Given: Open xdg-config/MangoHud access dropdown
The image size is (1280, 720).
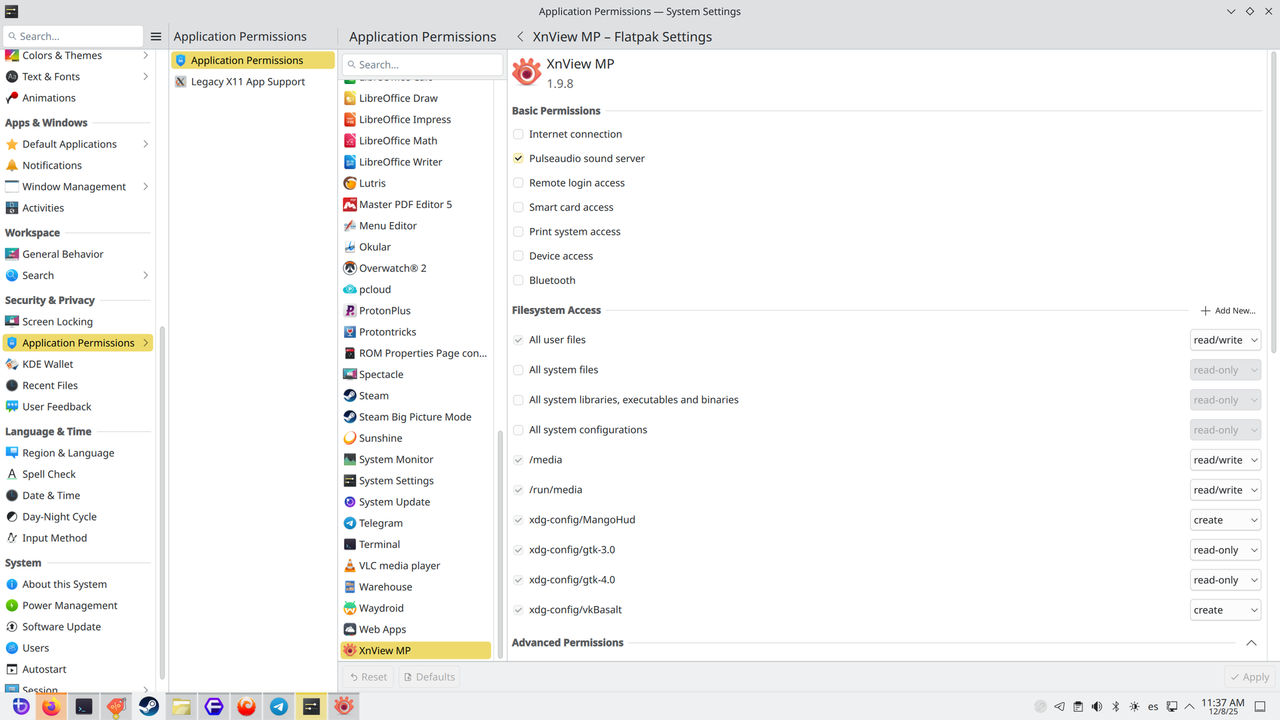Looking at the screenshot, I should point(1225,520).
